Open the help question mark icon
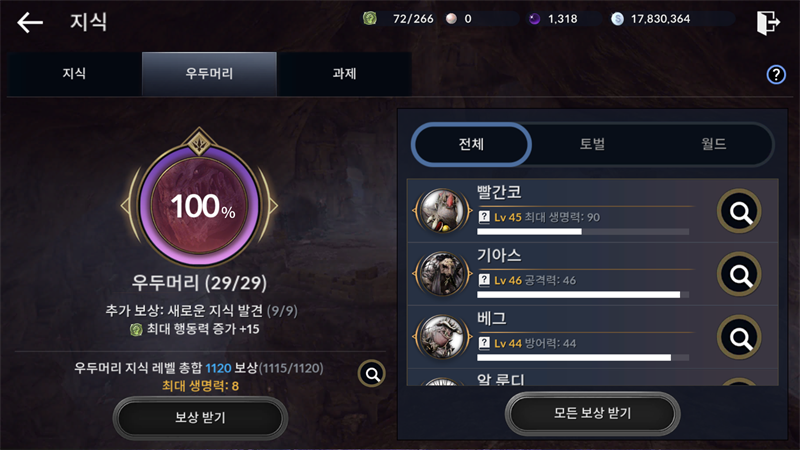This screenshot has height=450, width=800. 776,74
